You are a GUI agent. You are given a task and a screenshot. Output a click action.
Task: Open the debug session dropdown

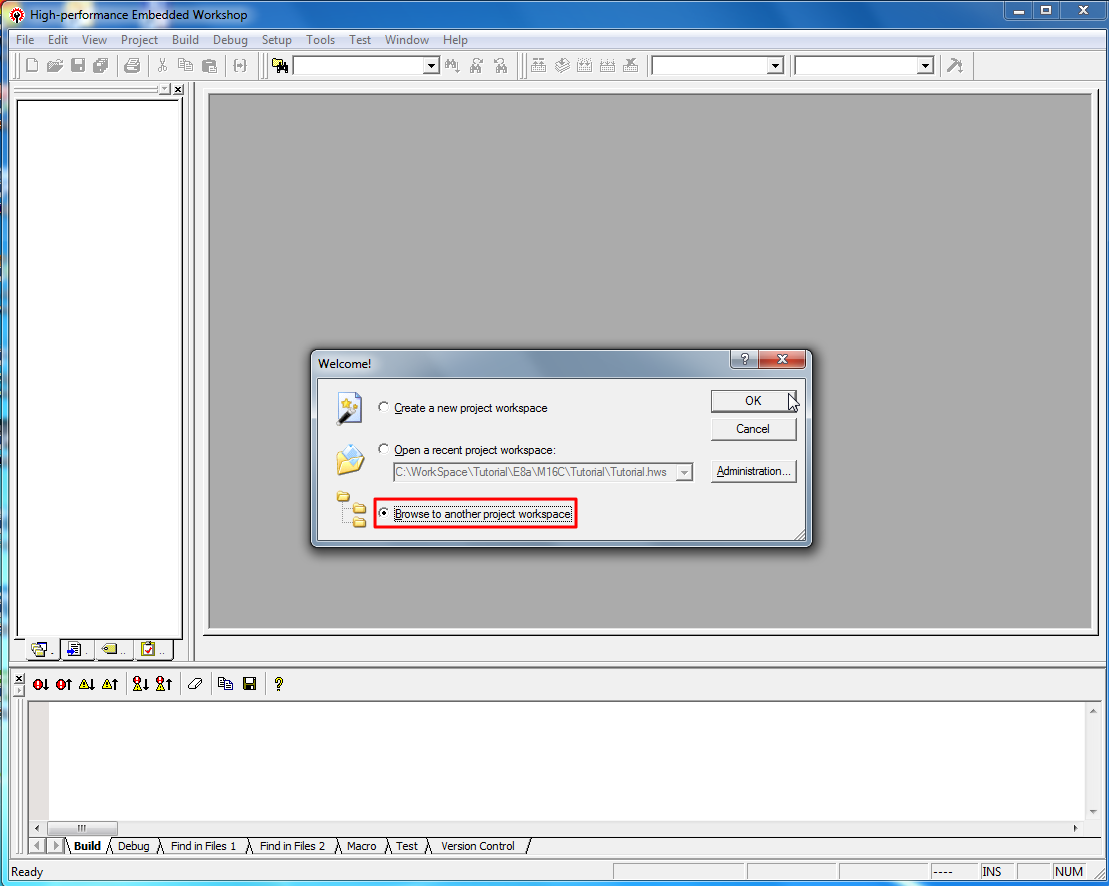[925, 66]
